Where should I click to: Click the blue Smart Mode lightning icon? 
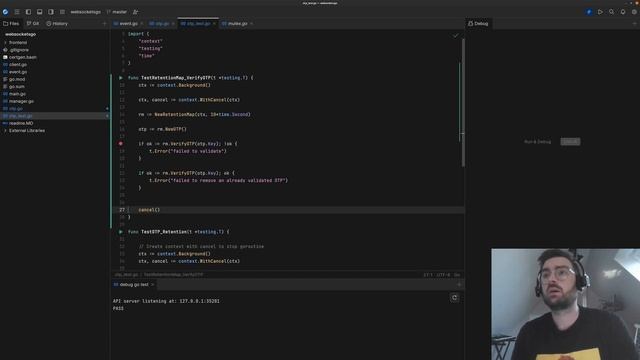click(x=589, y=12)
